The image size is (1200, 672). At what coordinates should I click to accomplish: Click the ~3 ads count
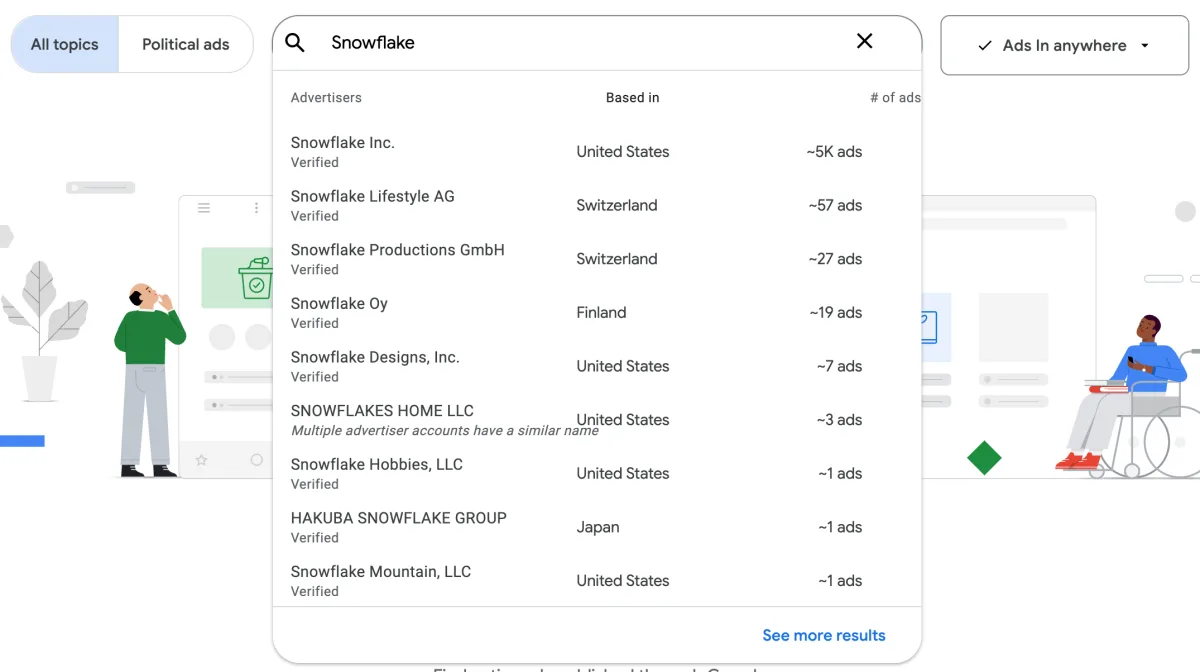839,420
